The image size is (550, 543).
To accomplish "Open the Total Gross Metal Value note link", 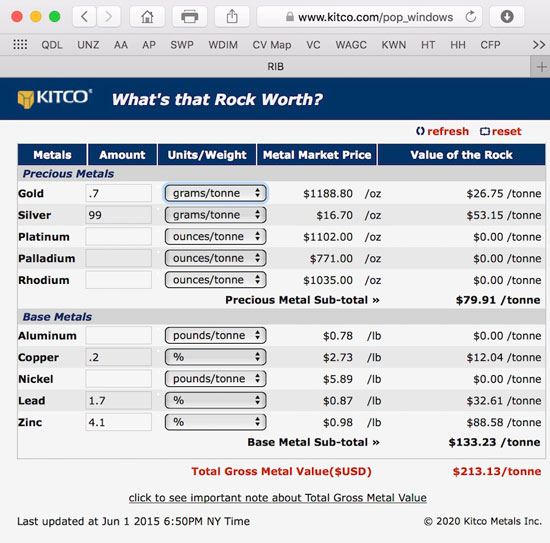I will click(277, 497).
